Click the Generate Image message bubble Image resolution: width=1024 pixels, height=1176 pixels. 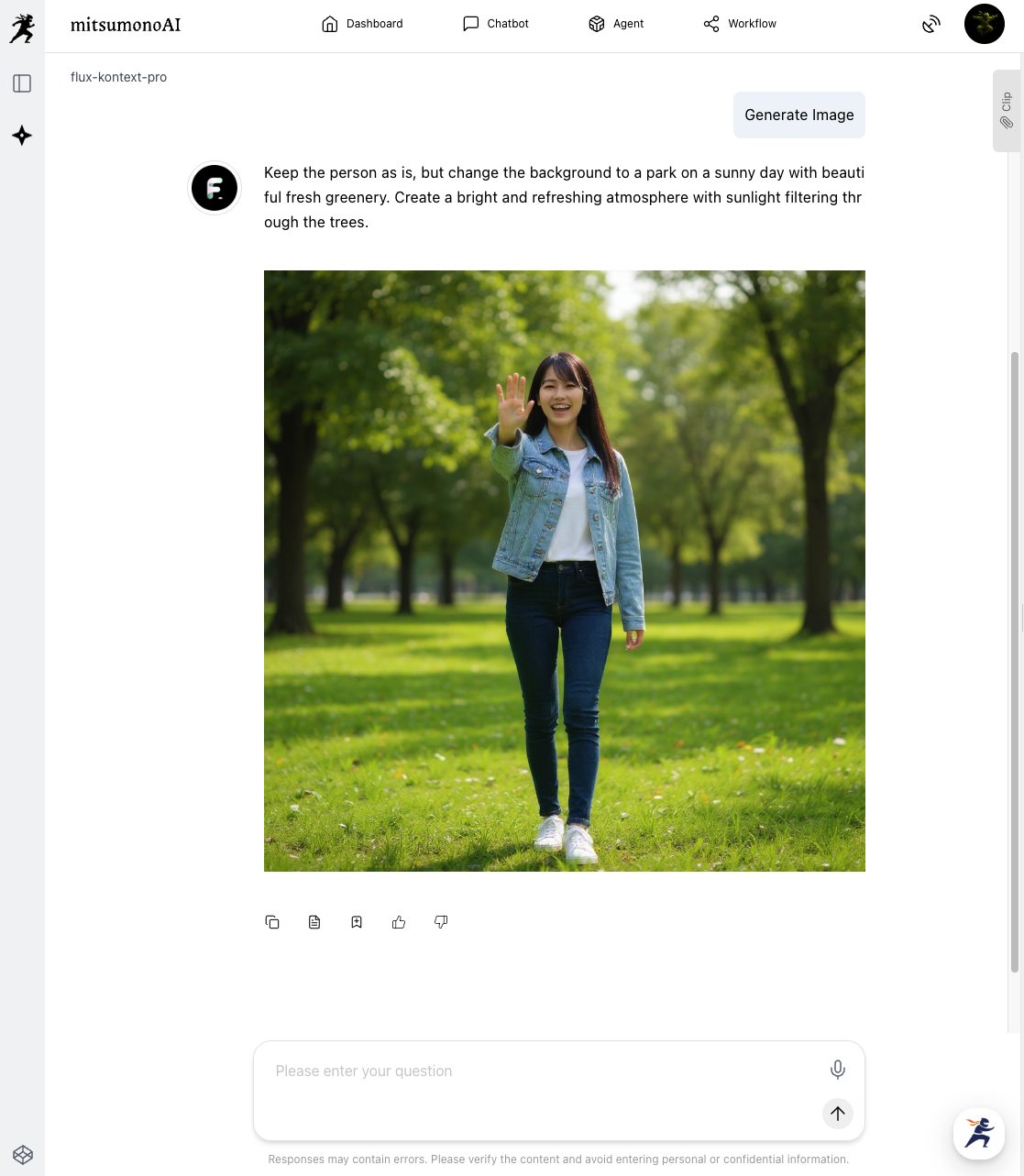click(x=798, y=115)
